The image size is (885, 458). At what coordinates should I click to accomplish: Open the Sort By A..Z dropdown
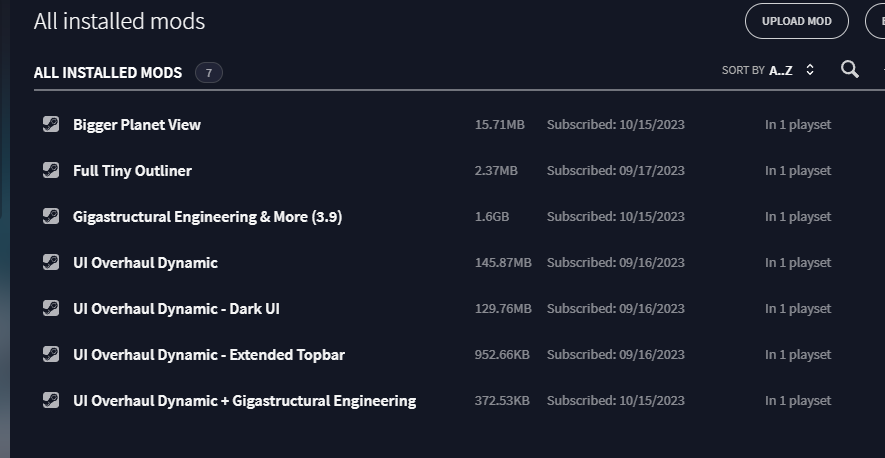[768, 70]
